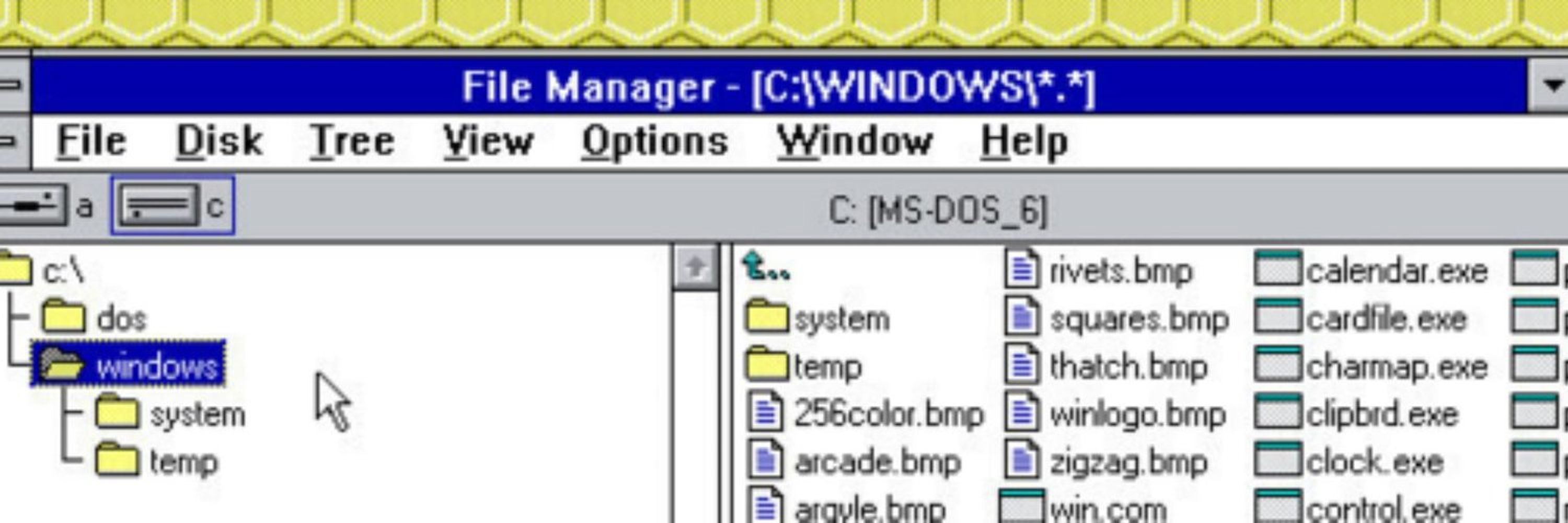Select squares.bmp file icon
The image size is (1568, 523).
click(x=1023, y=316)
